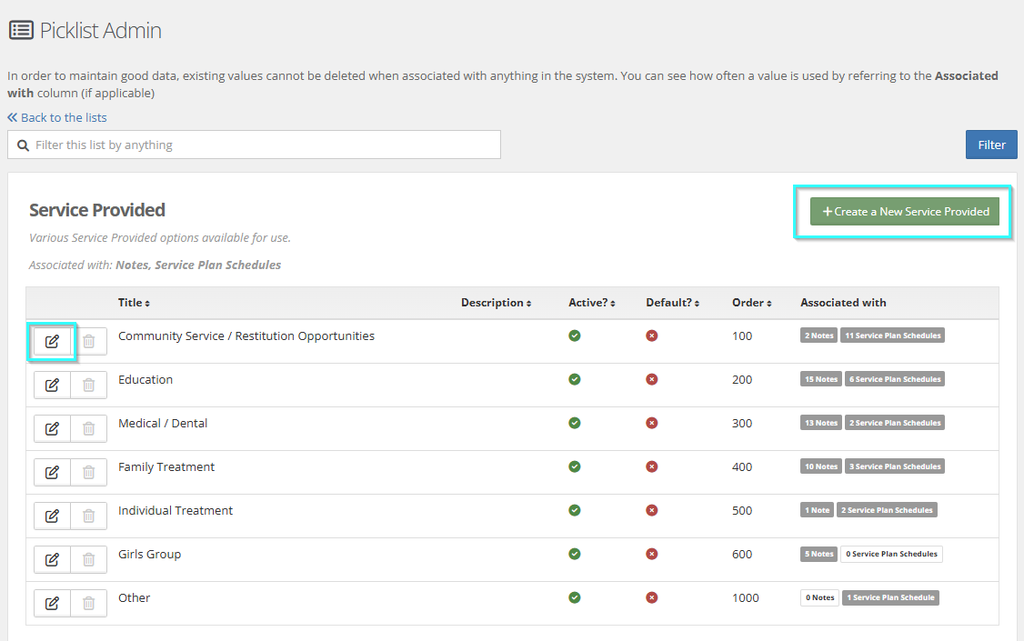
Task: Click the edit icon for Education
Action: tap(52, 385)
